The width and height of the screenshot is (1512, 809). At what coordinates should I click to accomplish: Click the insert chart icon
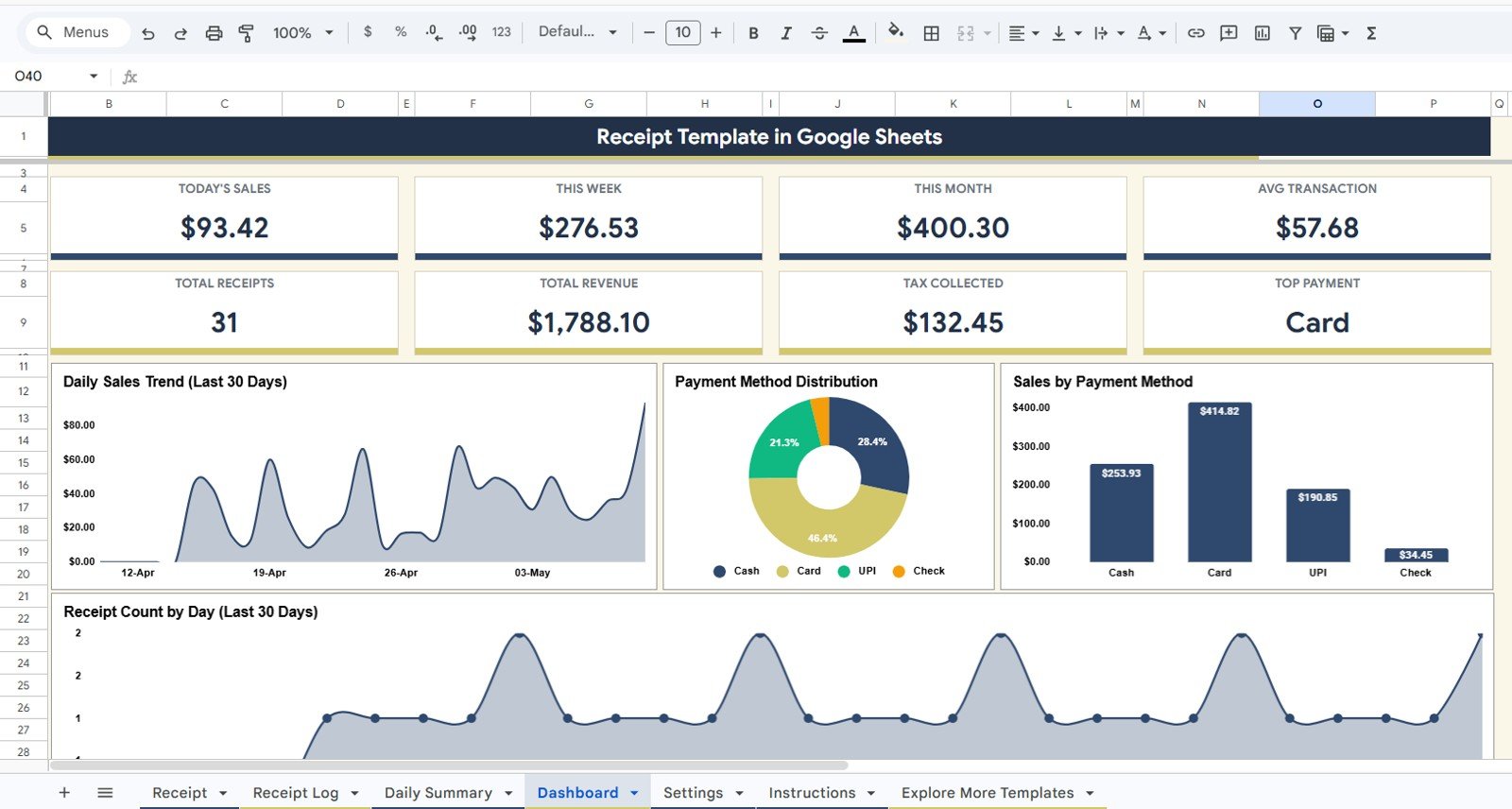pos(1262,33)
